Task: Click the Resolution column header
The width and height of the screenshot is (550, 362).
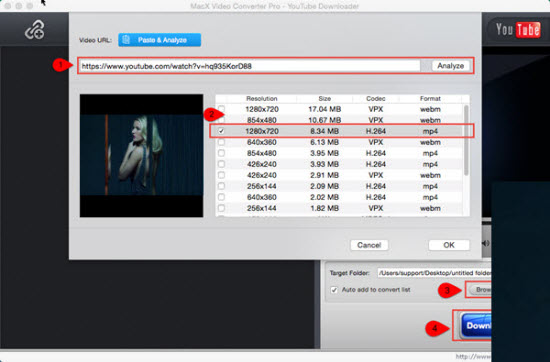Action: click(x=262, y=99)
